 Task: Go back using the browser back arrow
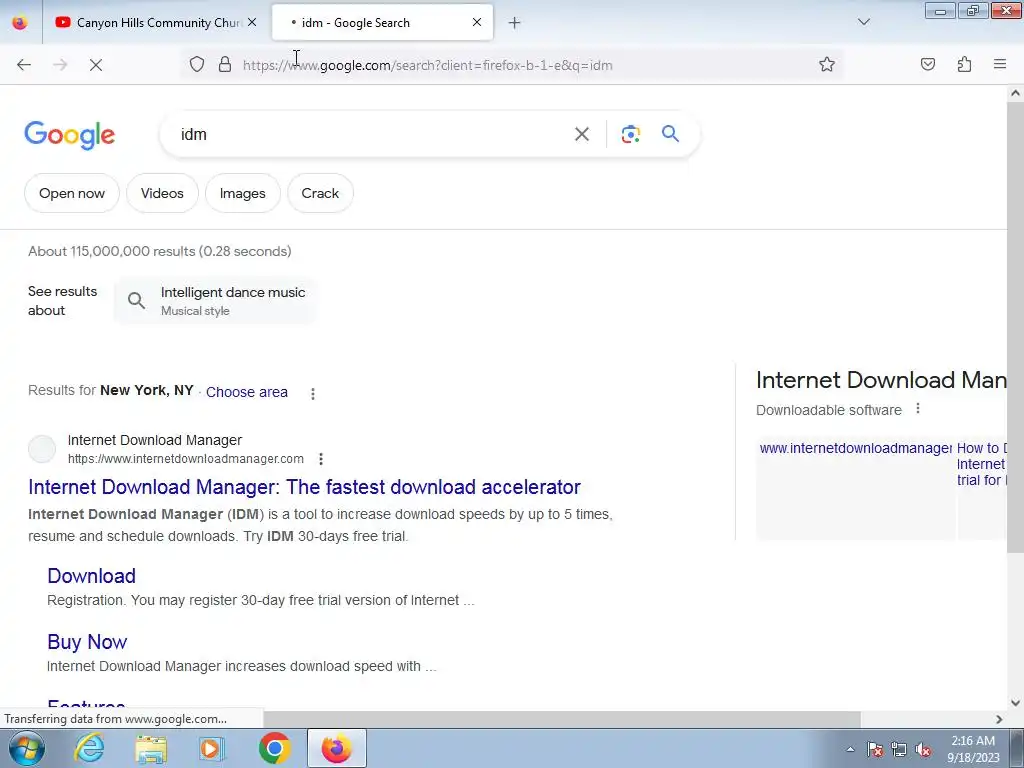click(x=24, y=65)
